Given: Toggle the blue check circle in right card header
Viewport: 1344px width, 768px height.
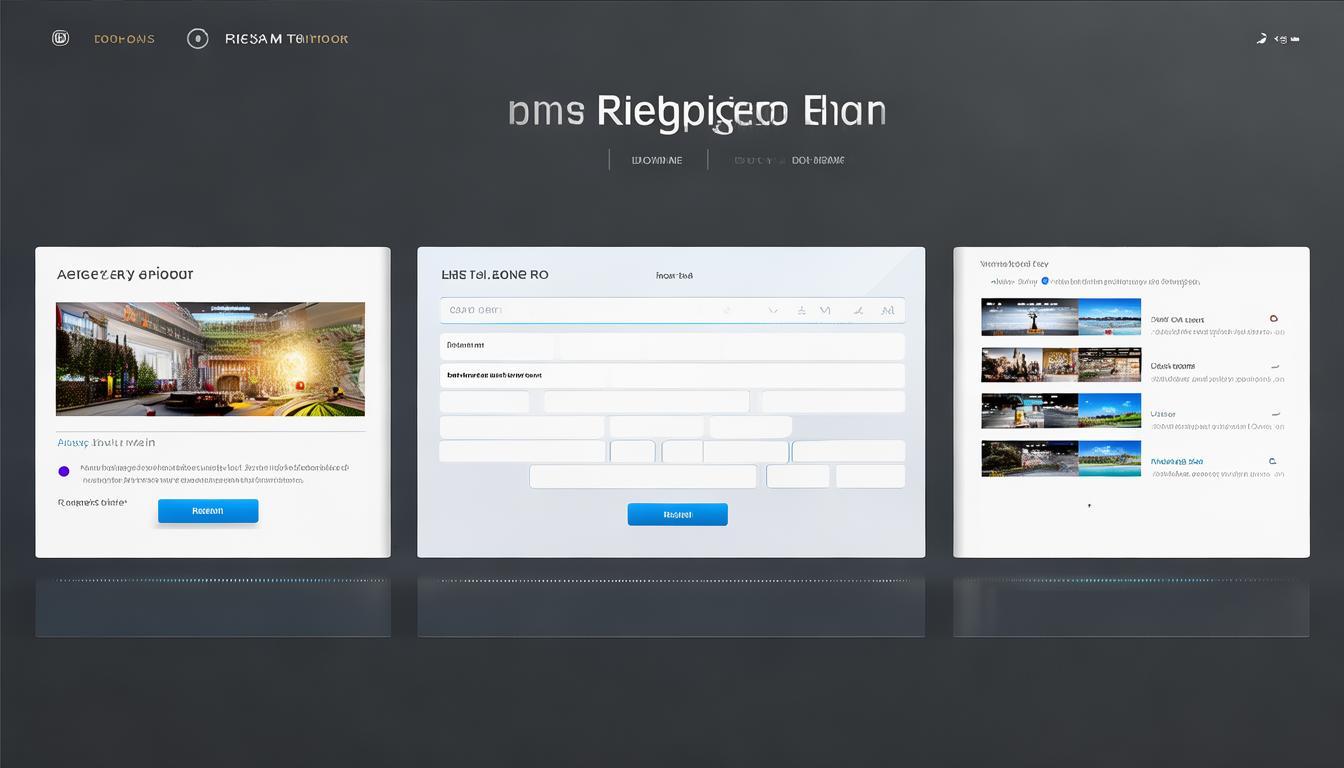Looking at the screenshot, I should tap(1045, 281).
